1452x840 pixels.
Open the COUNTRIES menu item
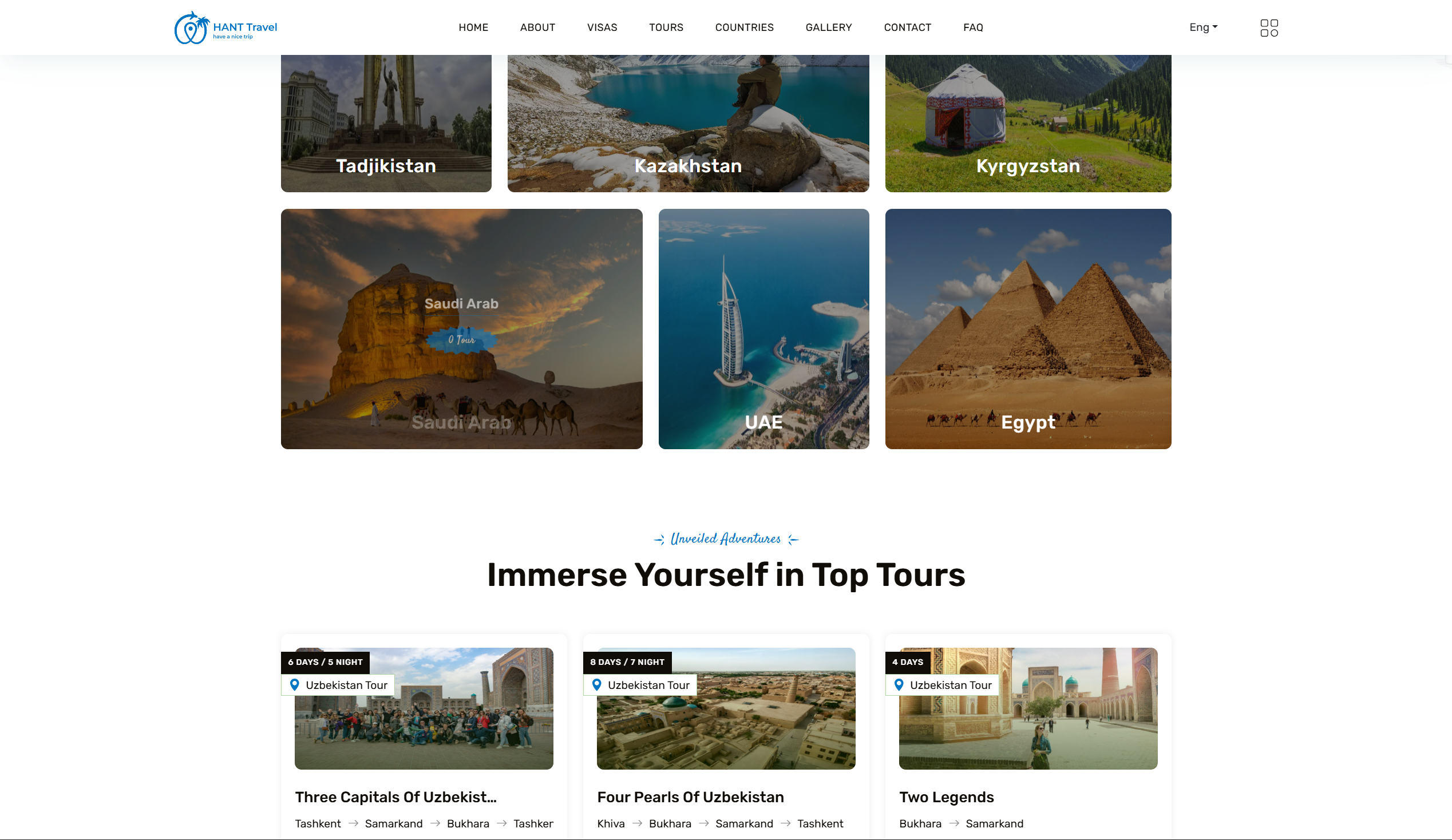[745, 27]
